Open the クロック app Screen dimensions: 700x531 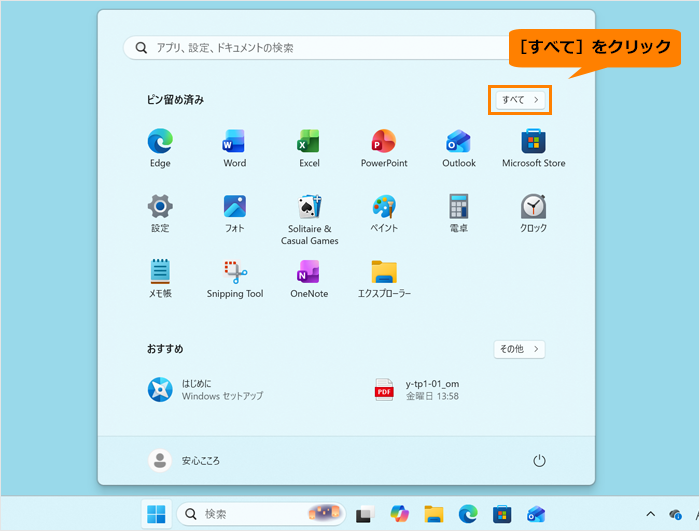coord(533,213)
